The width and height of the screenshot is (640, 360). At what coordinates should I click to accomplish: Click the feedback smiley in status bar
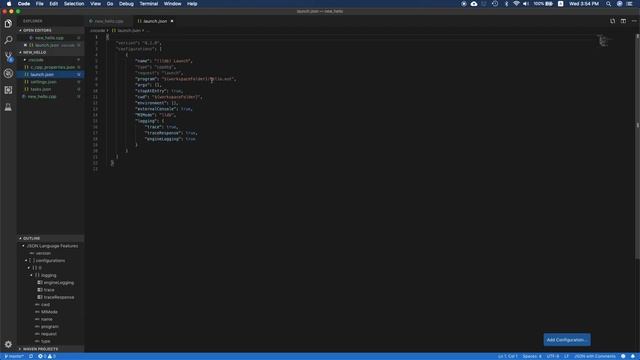(623, 356)
